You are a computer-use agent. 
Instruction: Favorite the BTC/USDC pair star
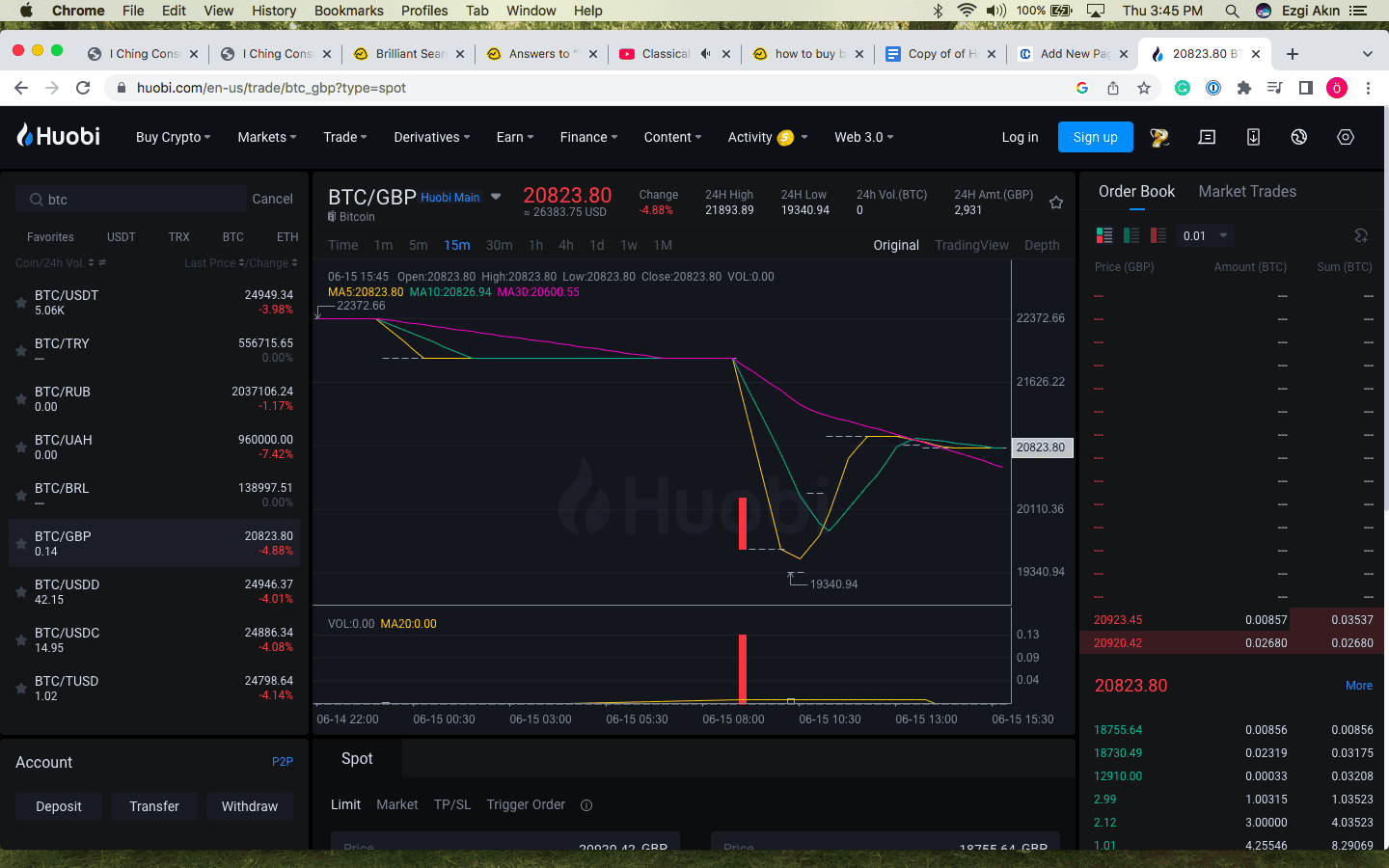coord(21,640)
